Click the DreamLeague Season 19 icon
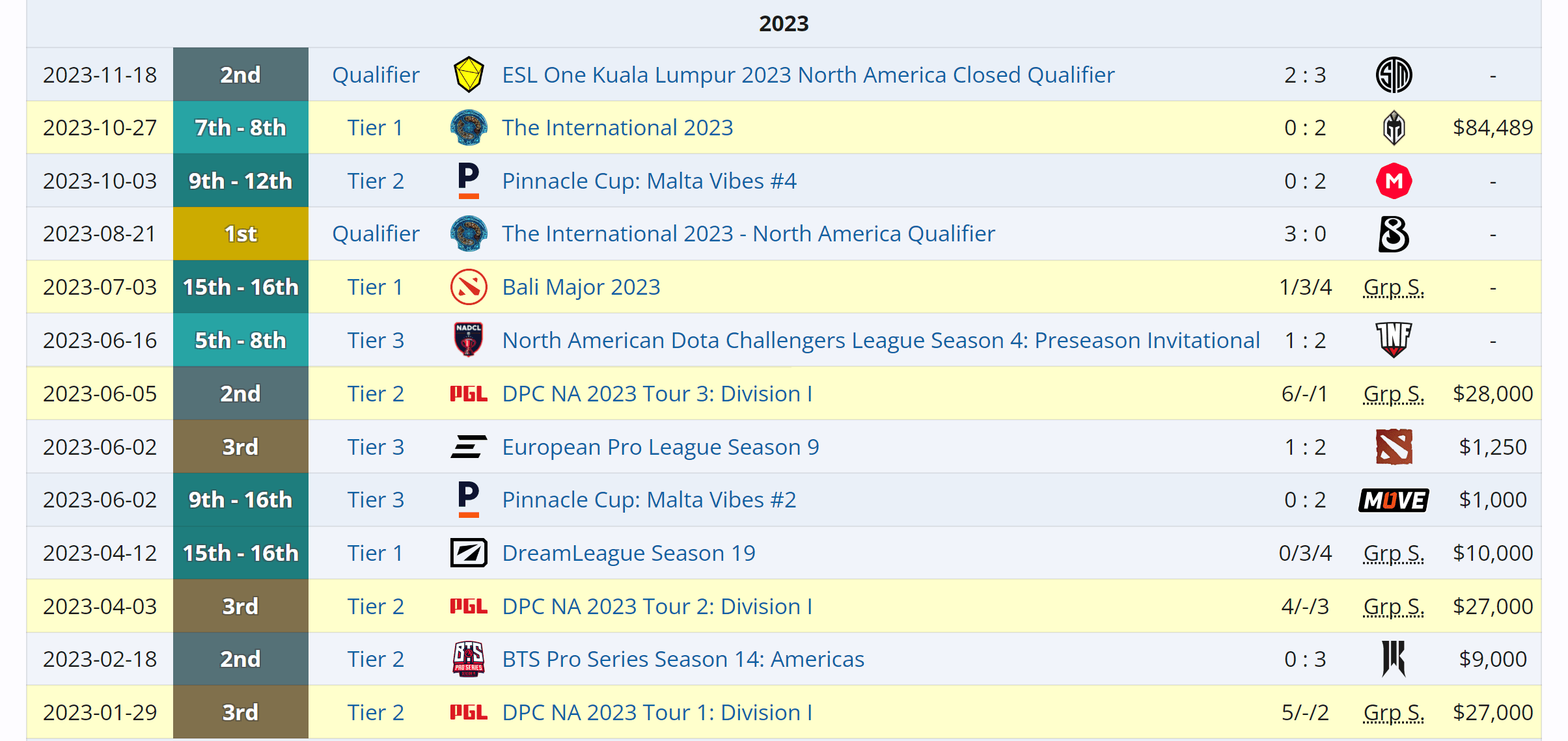Viewport: 1568px width, 741px height. tap(468, 553)
